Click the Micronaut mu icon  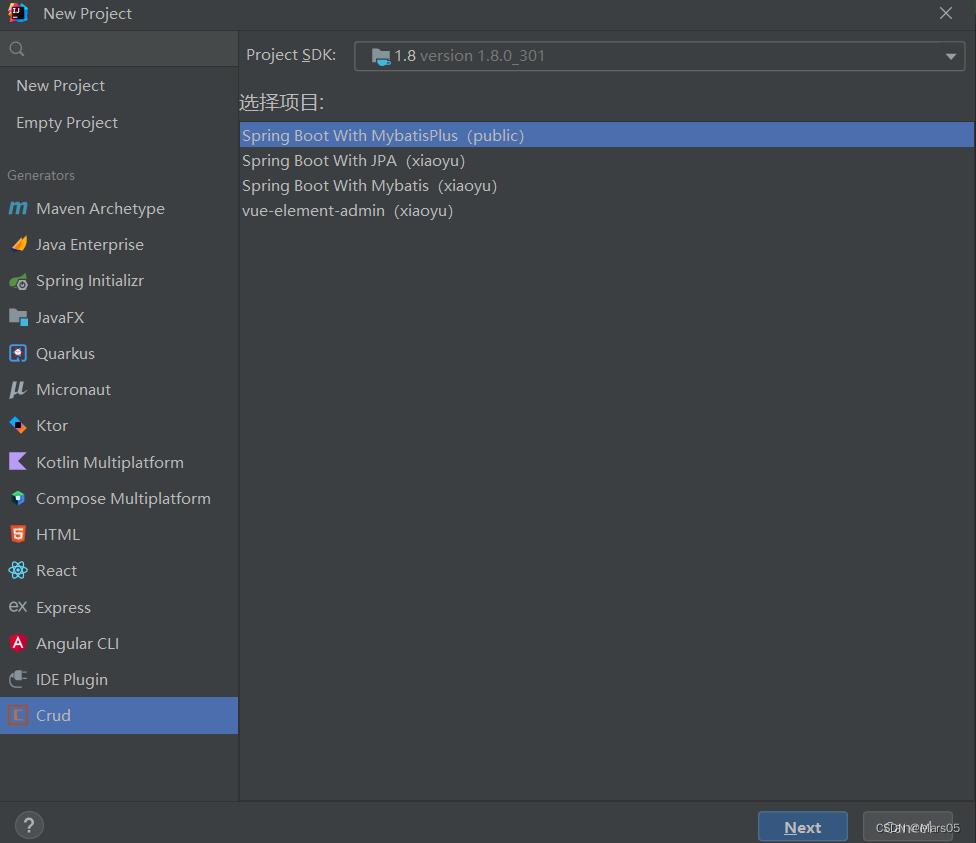click(x=18, y=389)
